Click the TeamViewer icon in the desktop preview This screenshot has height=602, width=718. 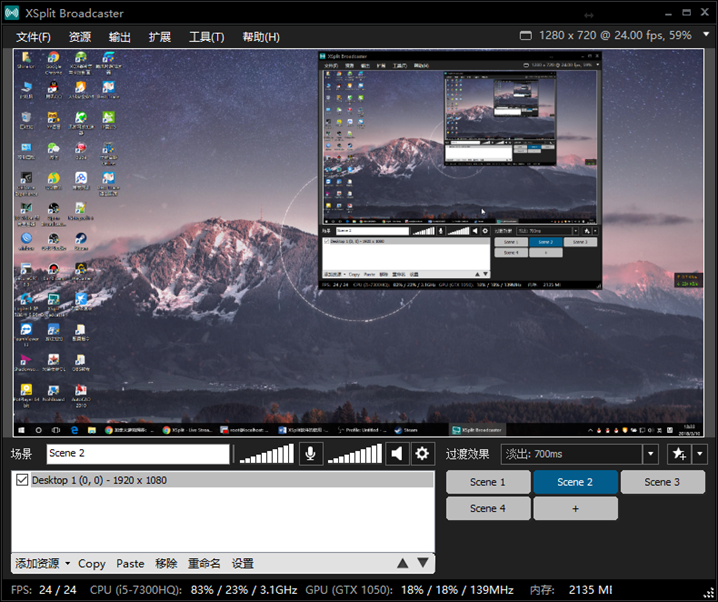26,335
